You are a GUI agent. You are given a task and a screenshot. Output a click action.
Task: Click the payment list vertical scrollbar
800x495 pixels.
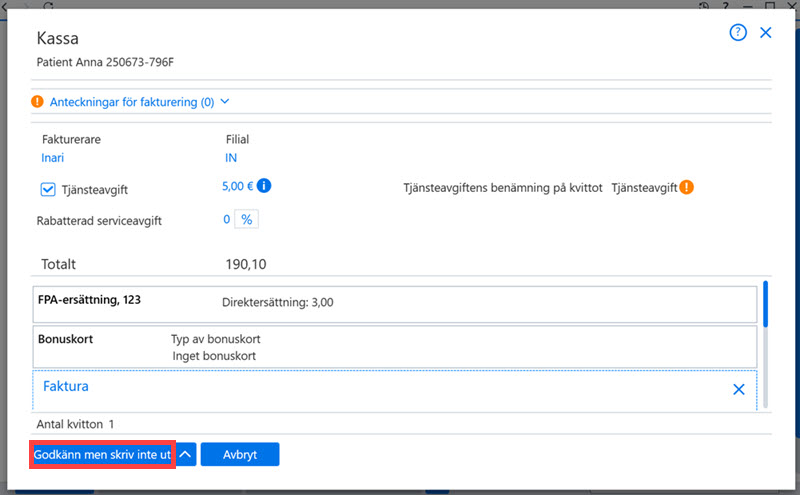pyautogui.click(x=765, y=344)
